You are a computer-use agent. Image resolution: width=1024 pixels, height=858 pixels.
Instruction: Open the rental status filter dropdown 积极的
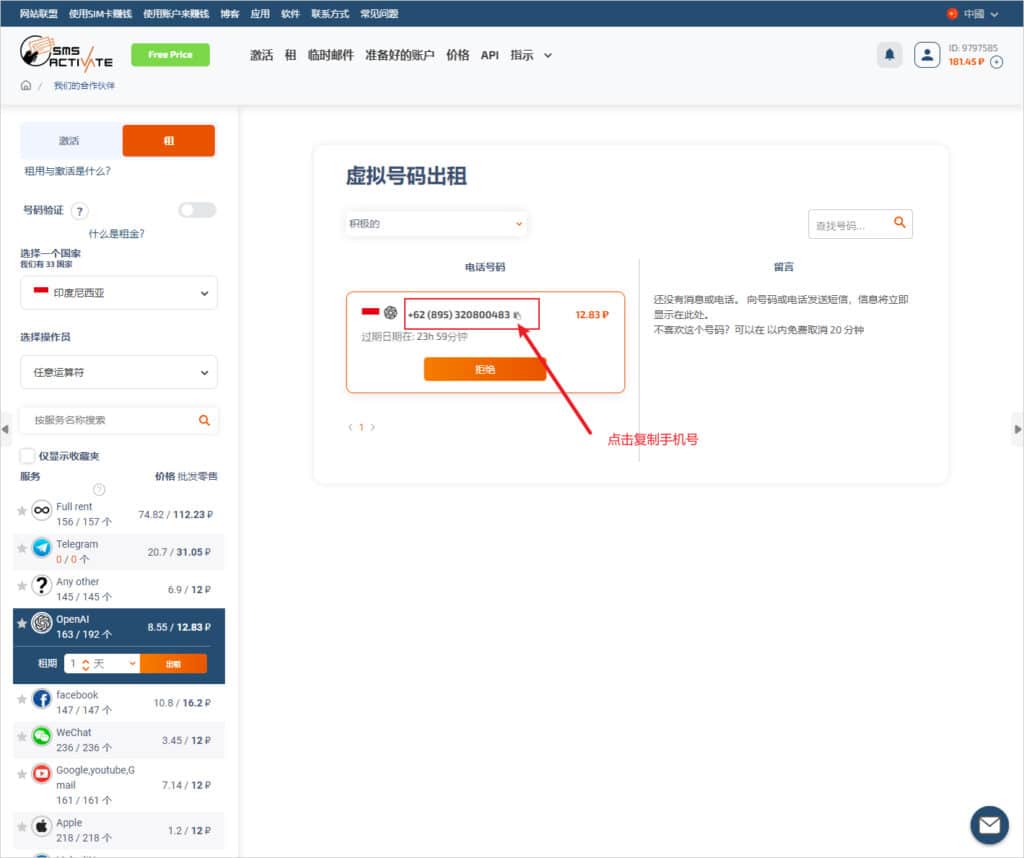pos(436,223)
